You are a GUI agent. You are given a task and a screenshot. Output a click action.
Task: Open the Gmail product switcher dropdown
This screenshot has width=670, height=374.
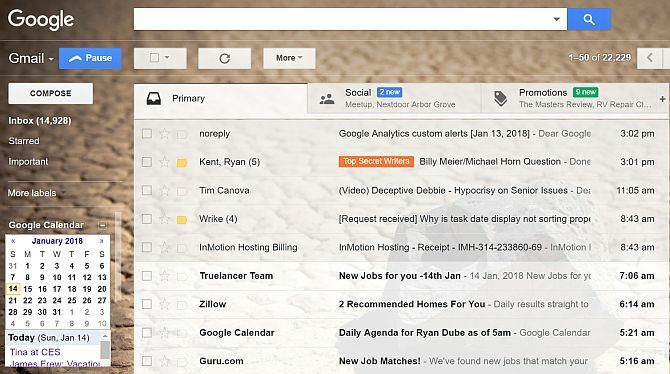tap(31, 58)
